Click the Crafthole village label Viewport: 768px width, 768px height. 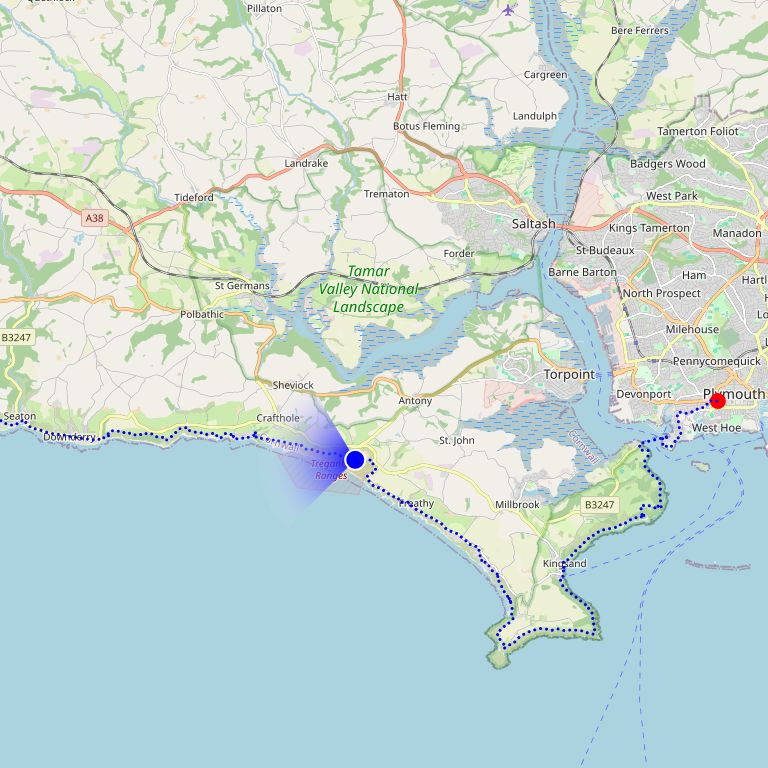click(278, 418)
